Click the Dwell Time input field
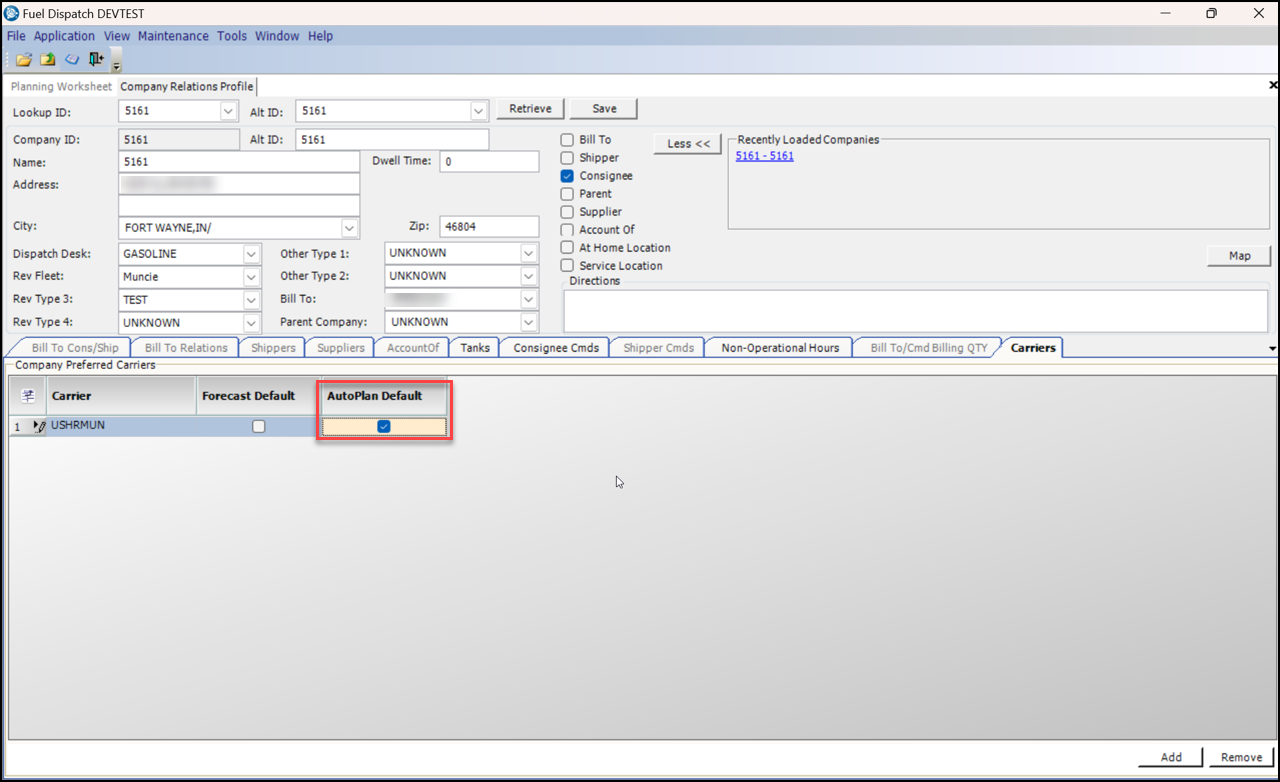Image resolution: width=1280 pixels, height=782 pixels. click(x=489, y=162)
